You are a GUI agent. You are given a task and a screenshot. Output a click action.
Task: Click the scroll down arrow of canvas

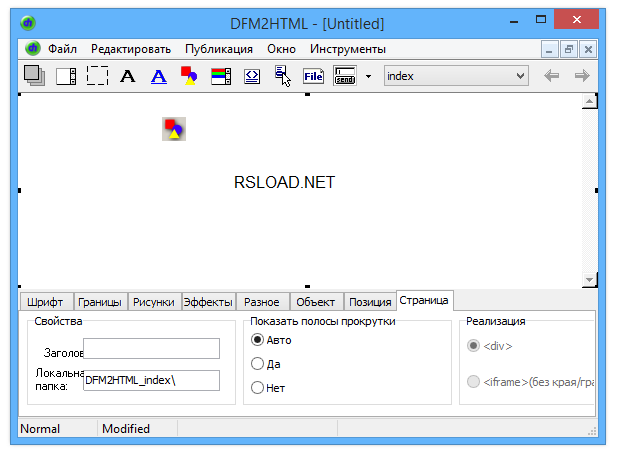coord(590,279)
